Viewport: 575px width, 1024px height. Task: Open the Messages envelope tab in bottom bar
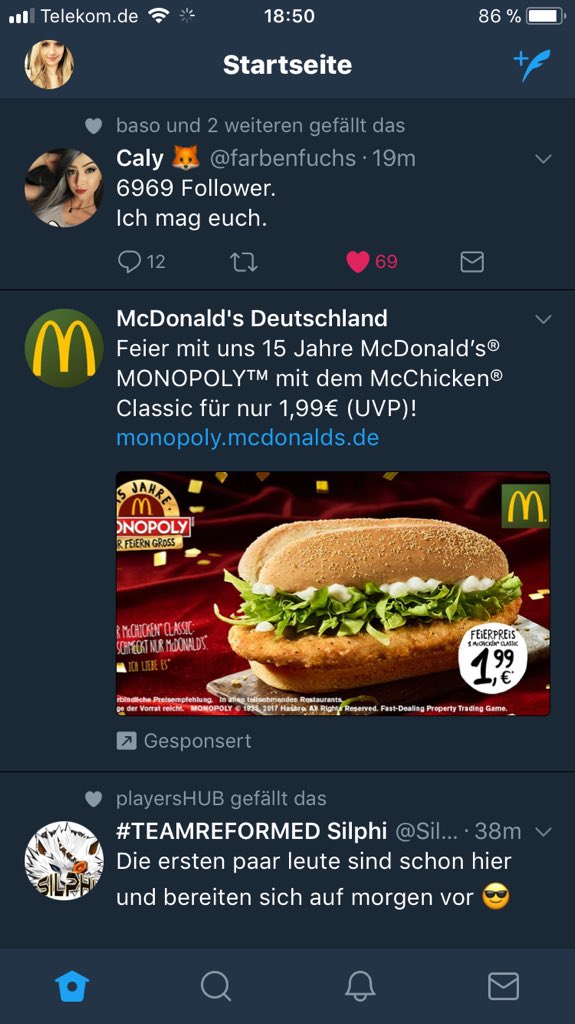coord(504,986)
